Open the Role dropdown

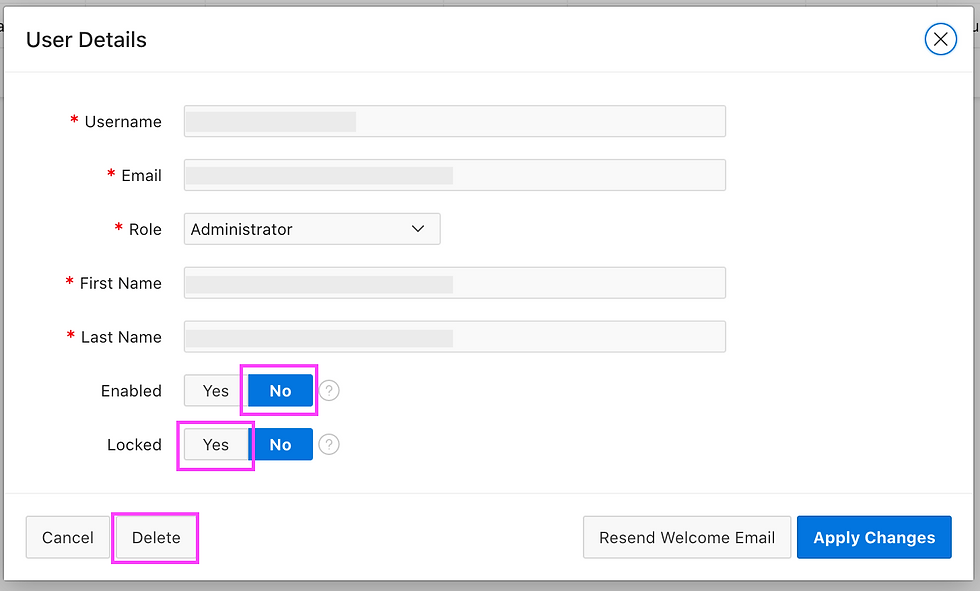point(312,229)
